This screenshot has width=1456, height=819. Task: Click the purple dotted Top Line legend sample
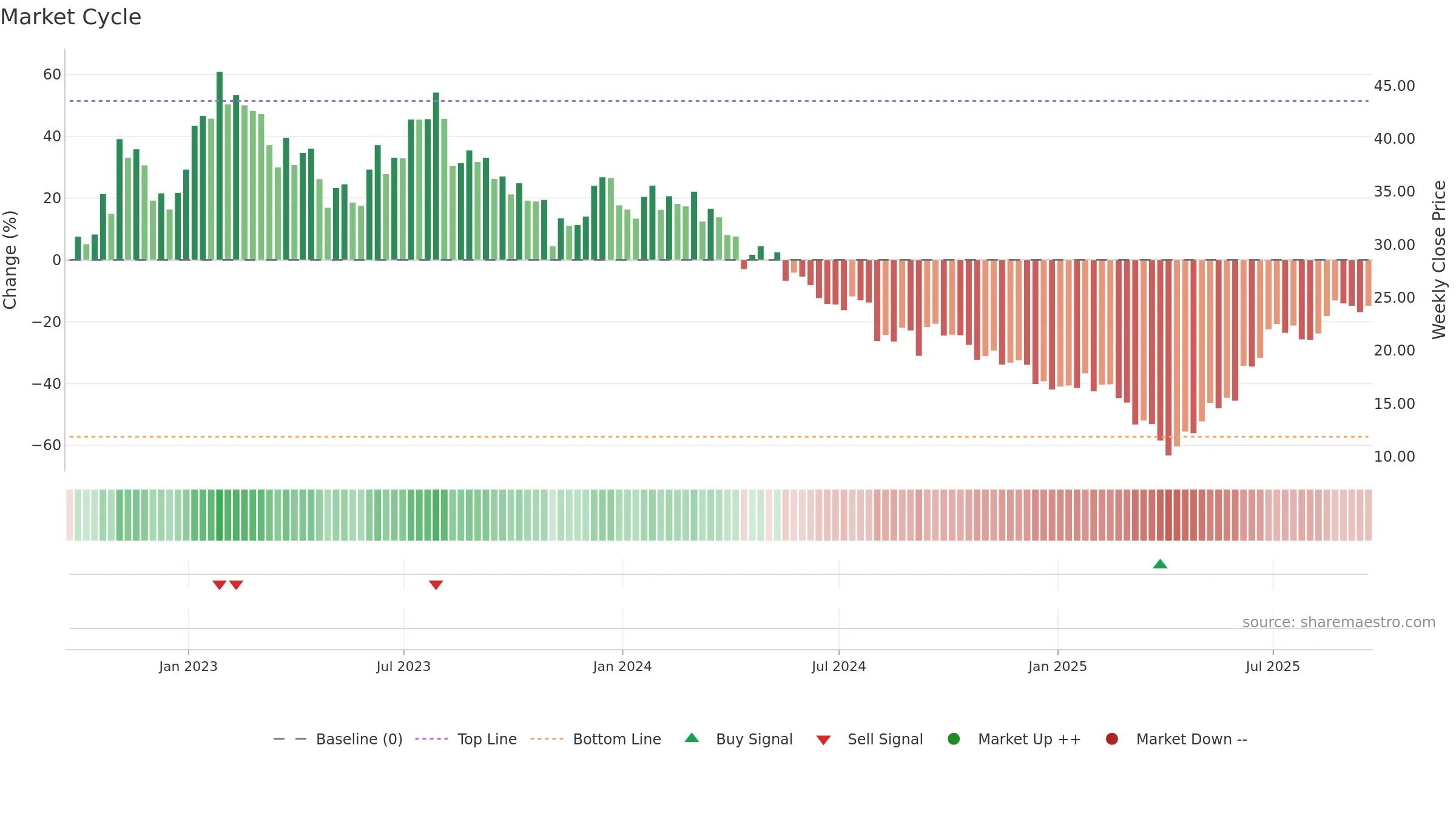pyautogui.click(x=431, y=739)
